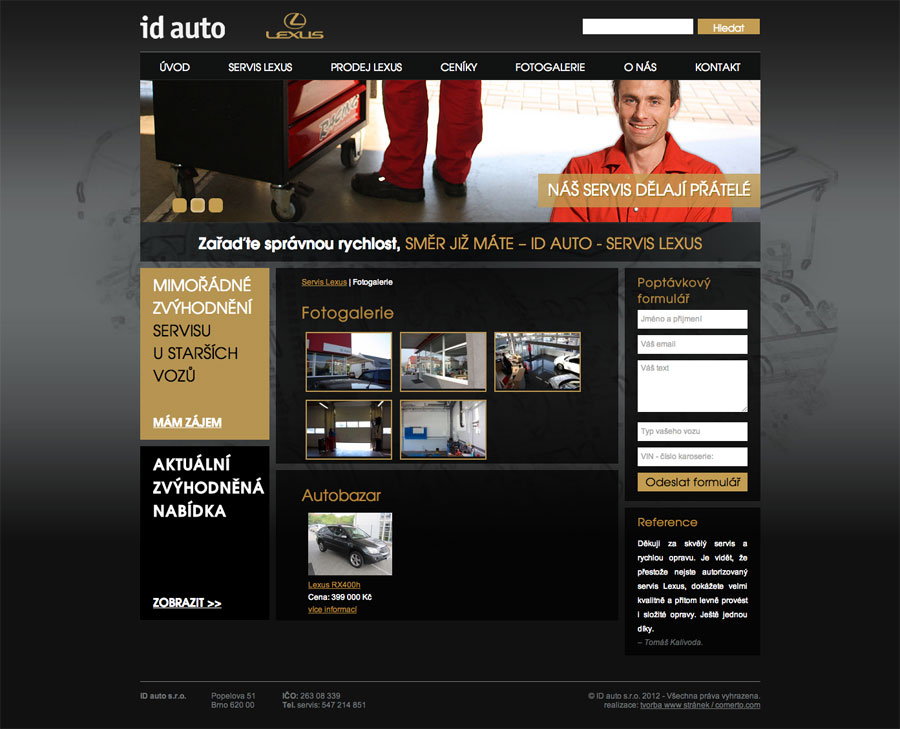900x729 pixels.
Task: Open the ÚVOD menu item
Action: 174,67
